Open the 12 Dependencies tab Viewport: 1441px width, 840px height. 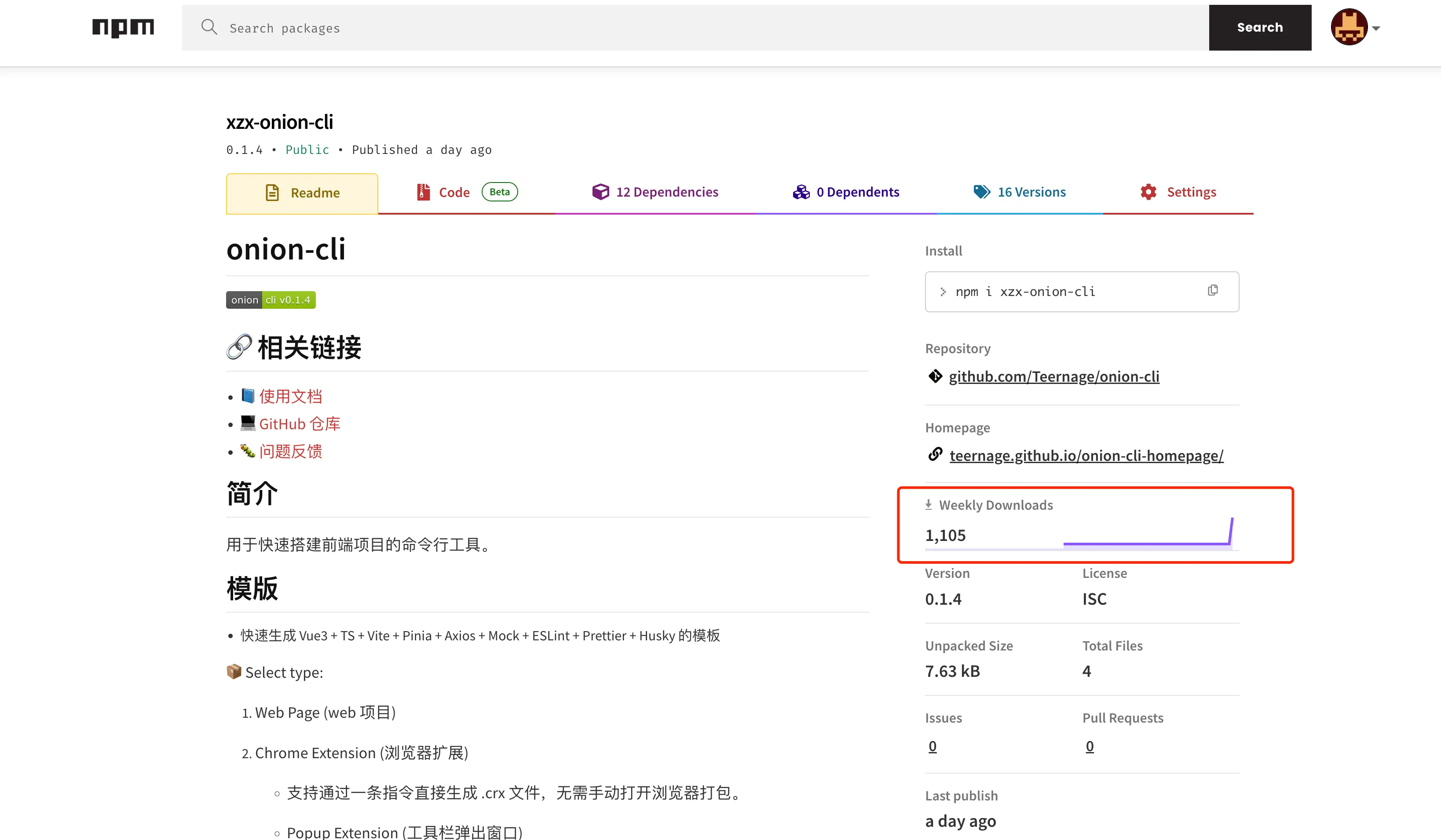[655, 192]
